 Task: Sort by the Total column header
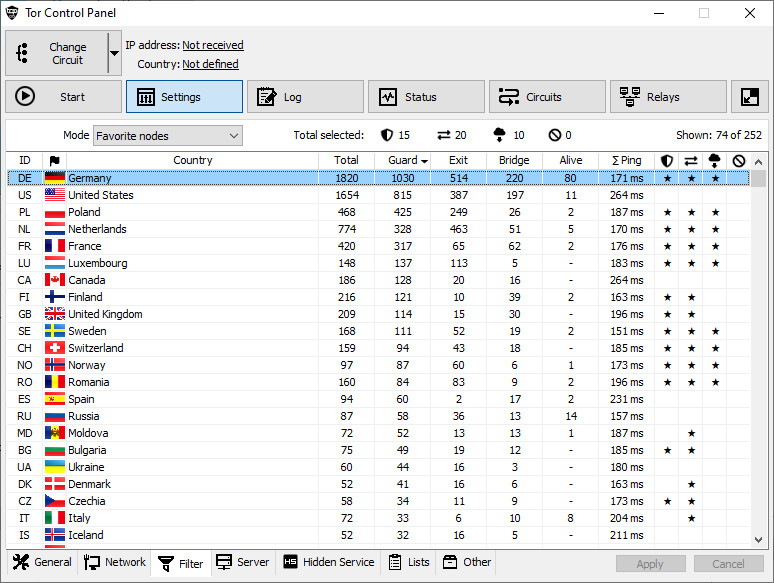(x=346, y=160)
